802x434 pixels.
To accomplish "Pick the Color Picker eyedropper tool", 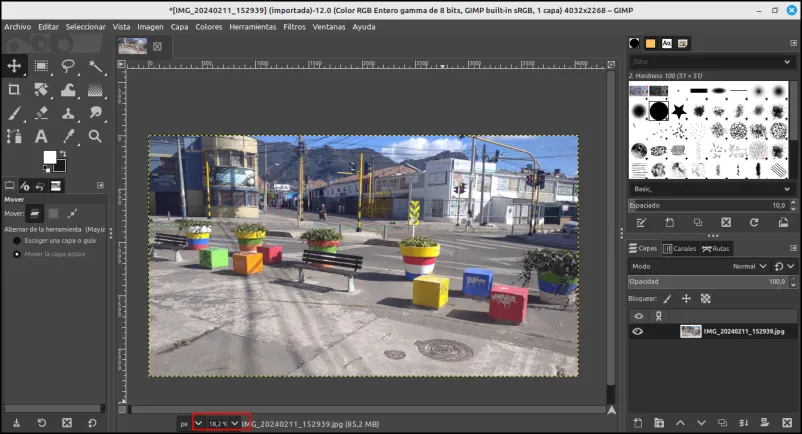I will pyautogui.click(x=68, y=136).
